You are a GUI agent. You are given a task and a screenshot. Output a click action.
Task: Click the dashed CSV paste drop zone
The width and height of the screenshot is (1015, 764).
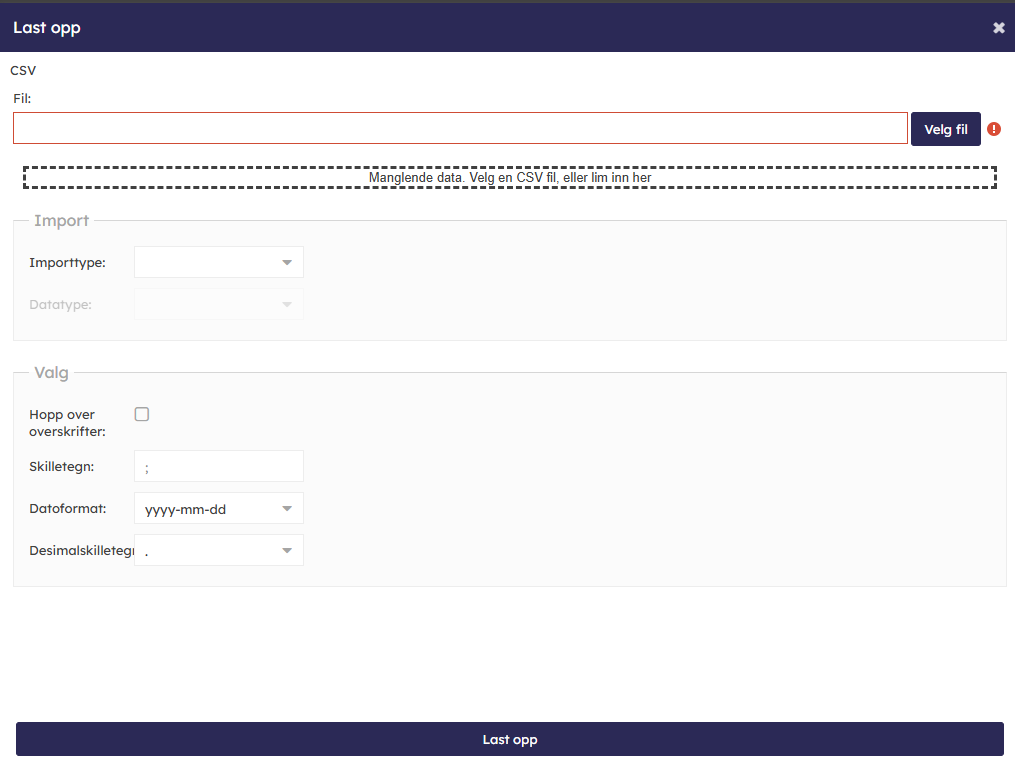(x=509, y=178)
